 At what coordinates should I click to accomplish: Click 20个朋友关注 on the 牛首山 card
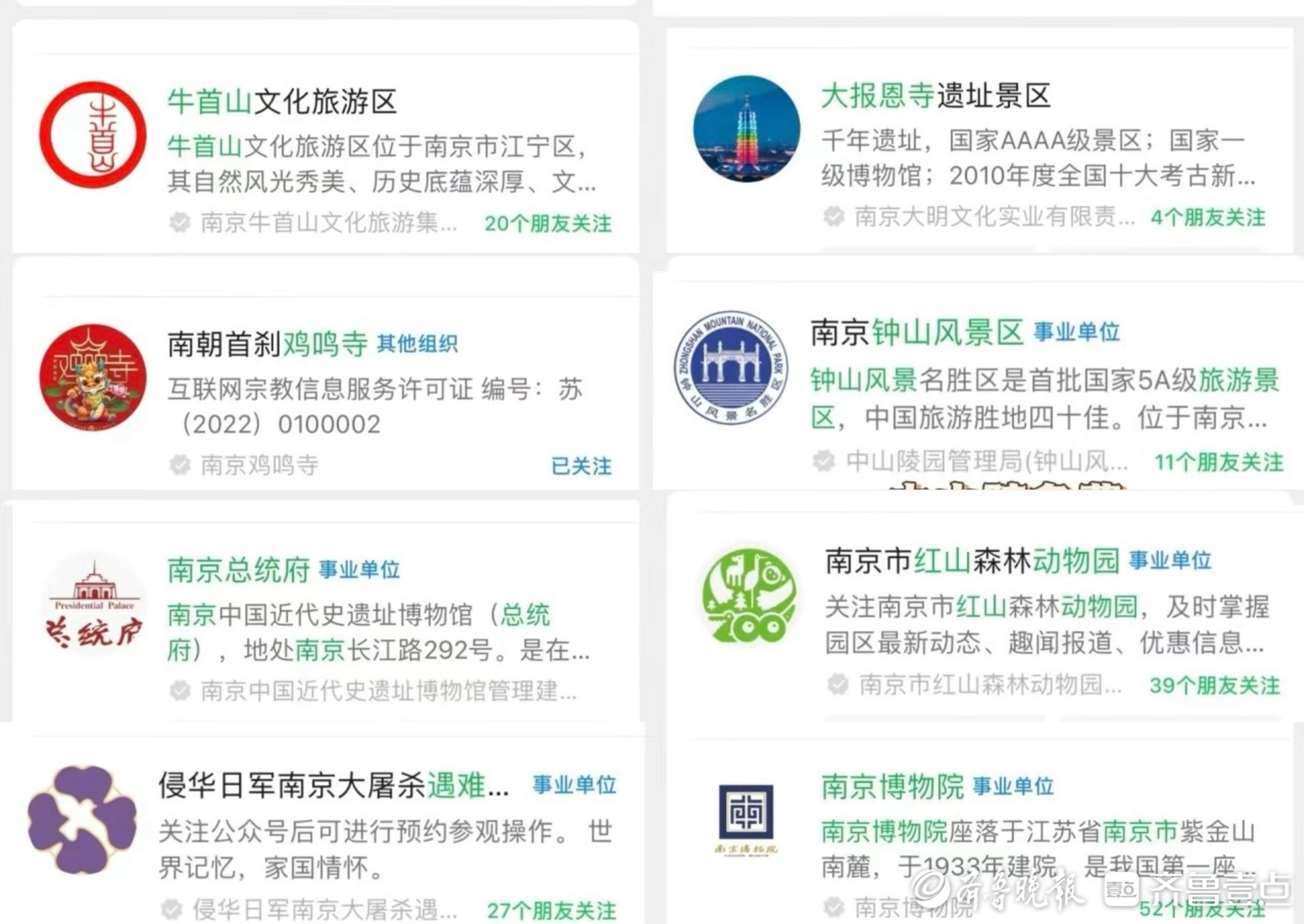(548, 223)
